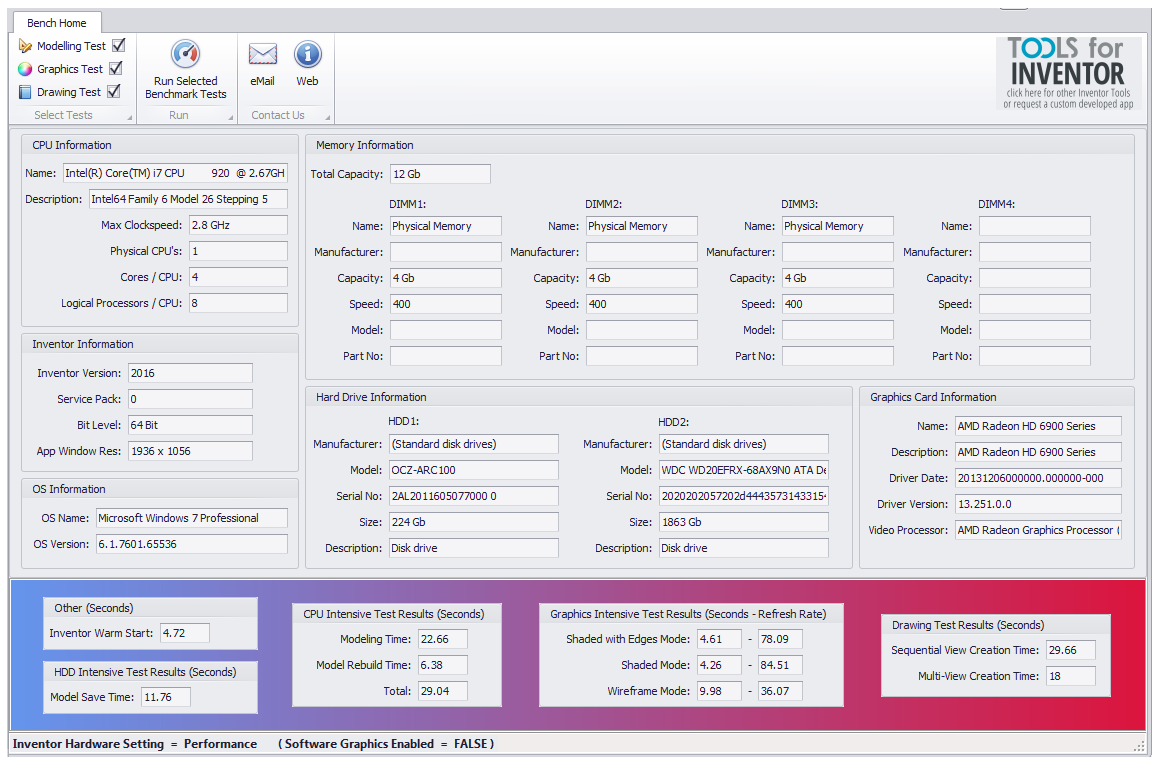Click the Model Save Time 11.76 field
The image size is (1165, 760).
coord(166,697)
